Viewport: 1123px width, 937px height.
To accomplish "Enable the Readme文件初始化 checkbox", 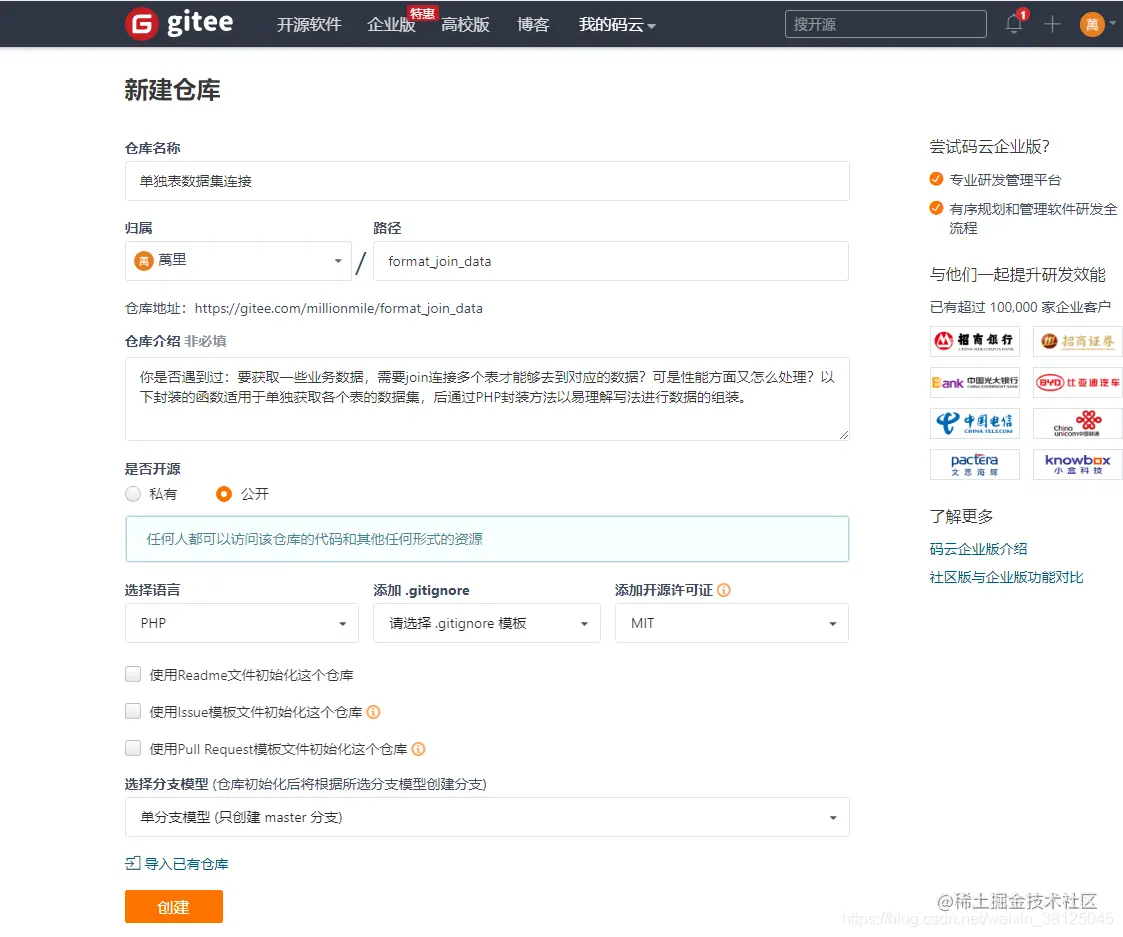I will (x=132, y=673).
